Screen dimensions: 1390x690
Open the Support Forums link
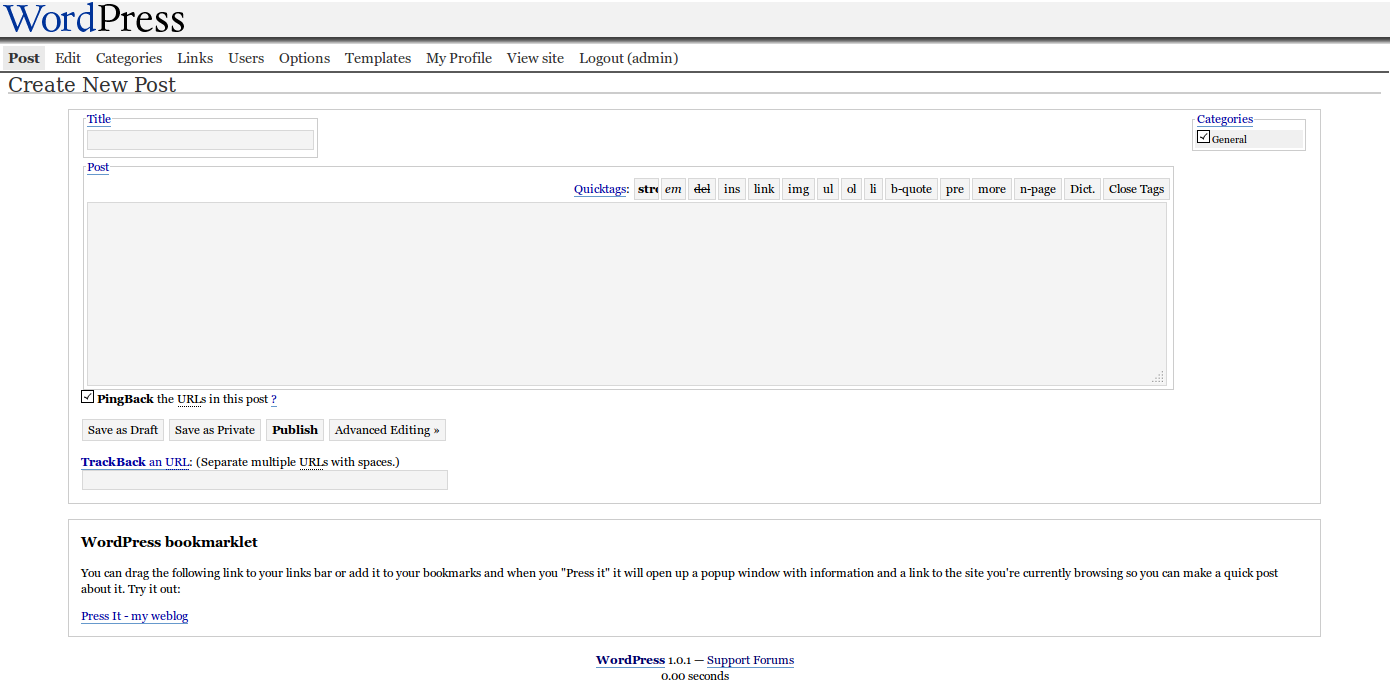(750, 660)
